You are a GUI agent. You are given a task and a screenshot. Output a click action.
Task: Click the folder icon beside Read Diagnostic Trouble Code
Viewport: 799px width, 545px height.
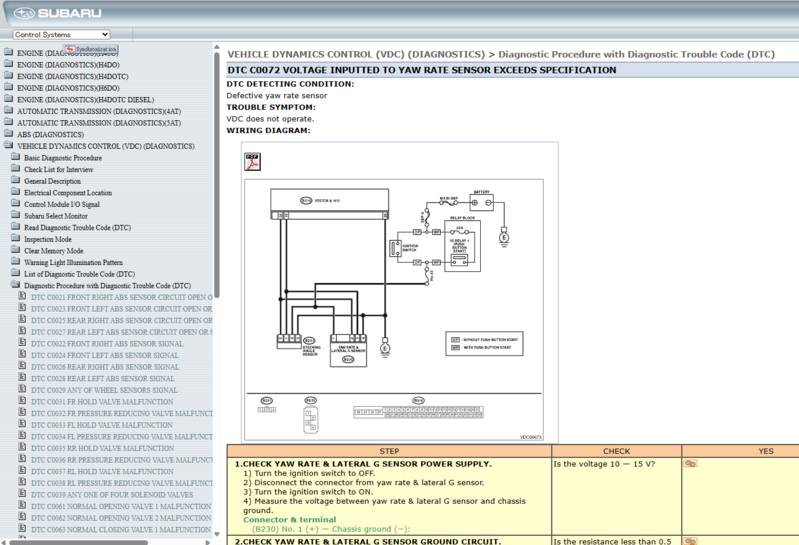click(16, 227)
